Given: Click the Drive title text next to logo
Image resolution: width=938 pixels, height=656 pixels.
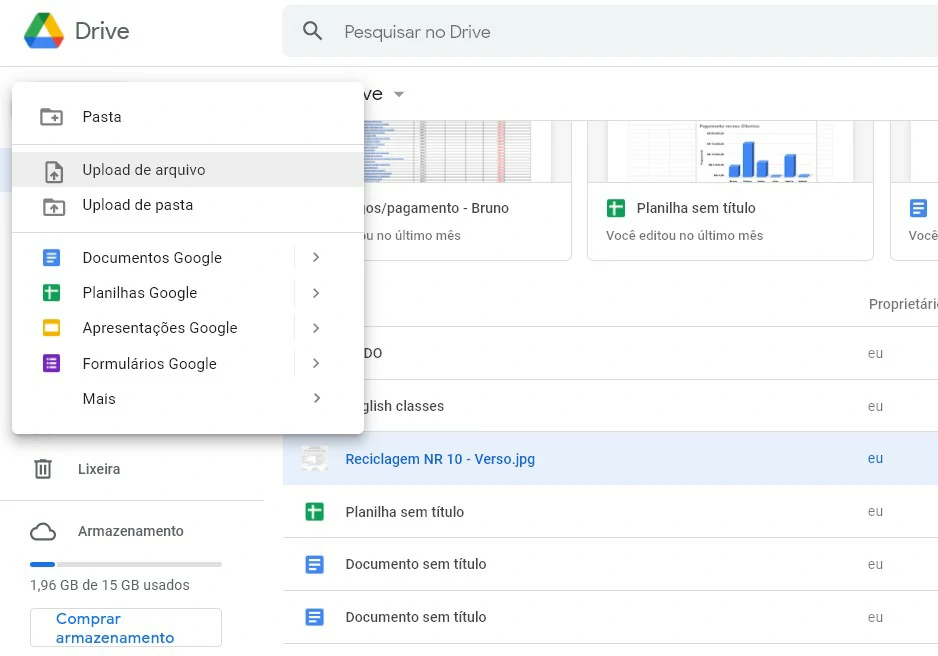Looking at the screenshot, I should coord(102,31).
